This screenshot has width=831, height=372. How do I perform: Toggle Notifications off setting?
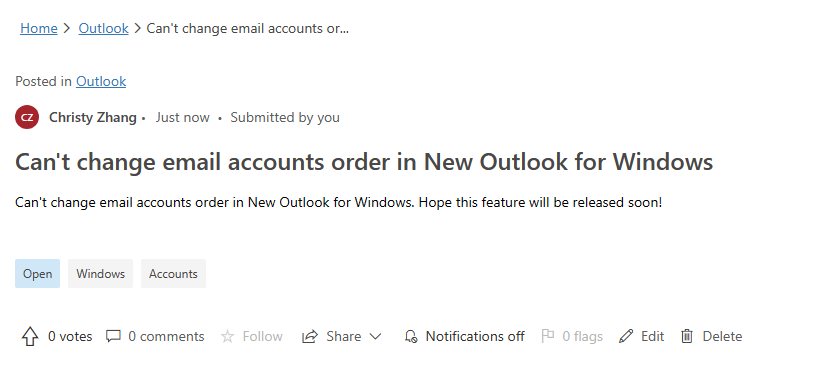click(x=464, y=336)
